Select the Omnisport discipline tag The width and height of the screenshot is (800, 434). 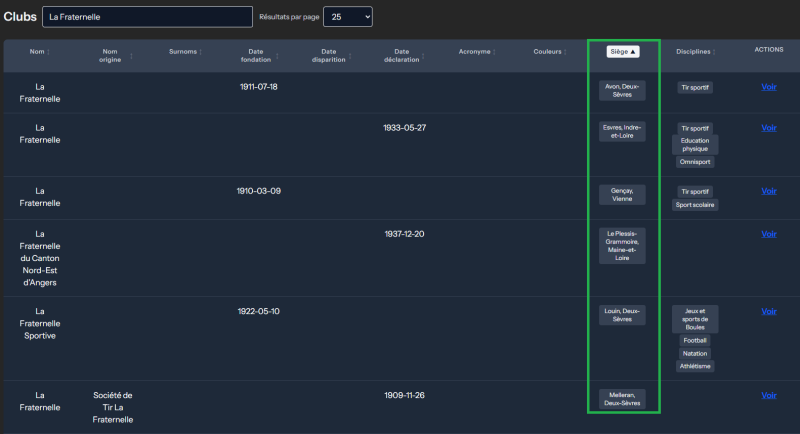(x=695, y=162)
